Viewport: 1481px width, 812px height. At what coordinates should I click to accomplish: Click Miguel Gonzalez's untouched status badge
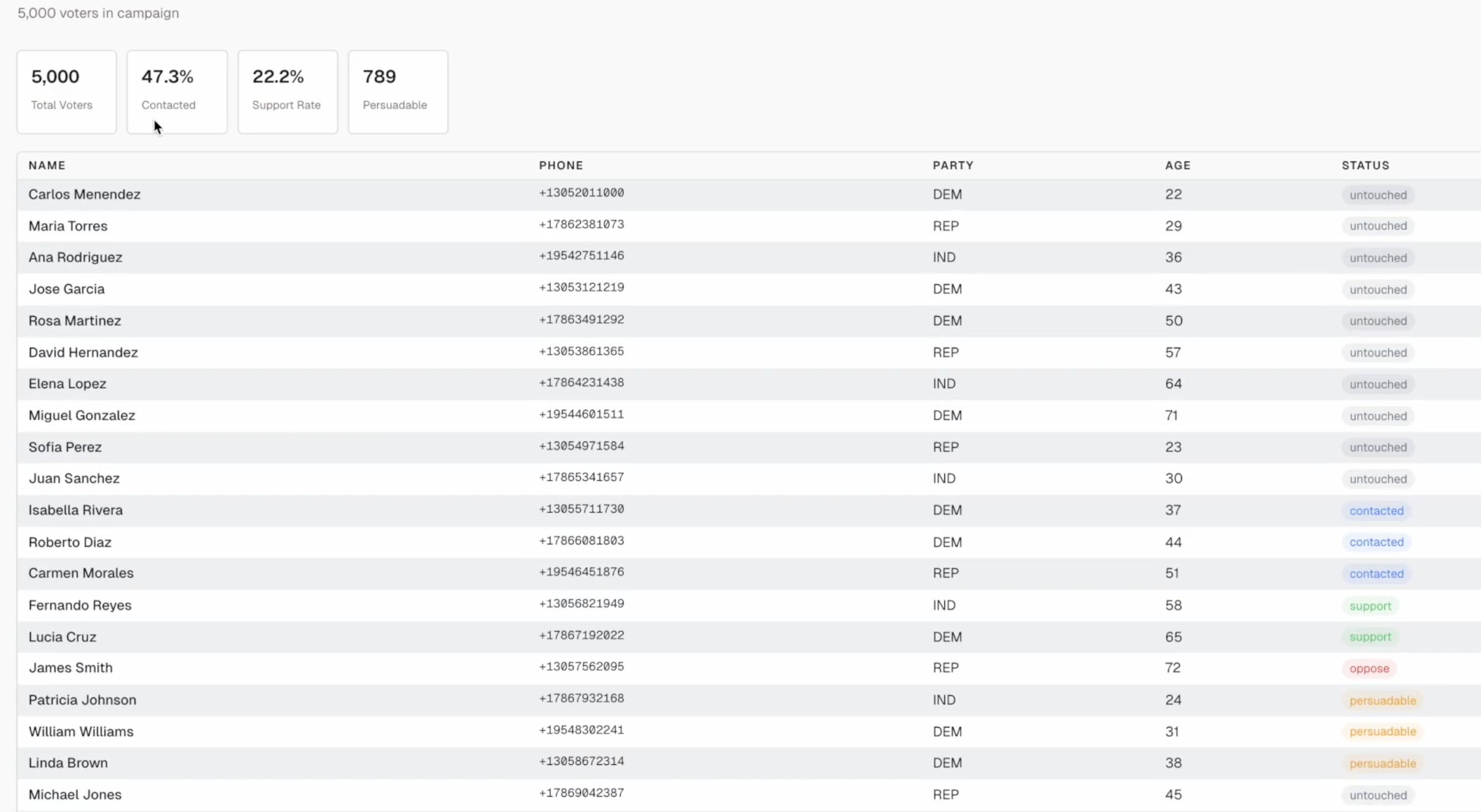tap(1378, 416)
